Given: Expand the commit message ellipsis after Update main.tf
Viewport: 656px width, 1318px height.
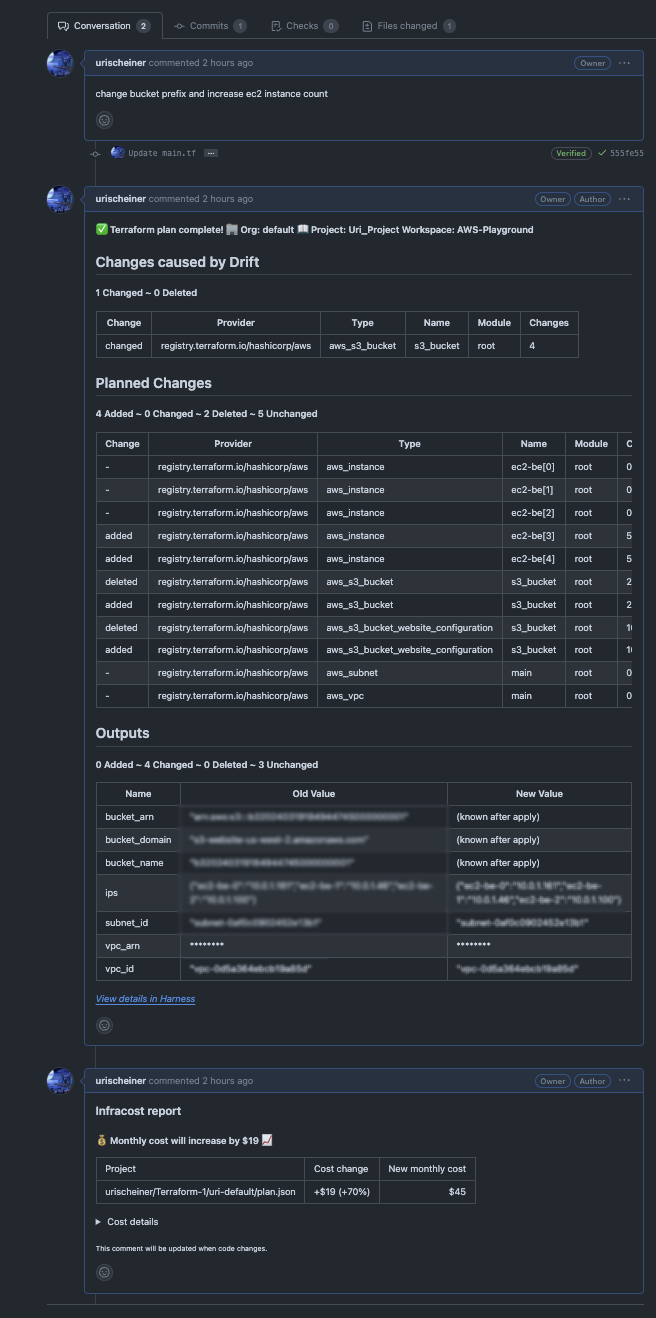Looking at the screenshot, I should click(210, 153).
